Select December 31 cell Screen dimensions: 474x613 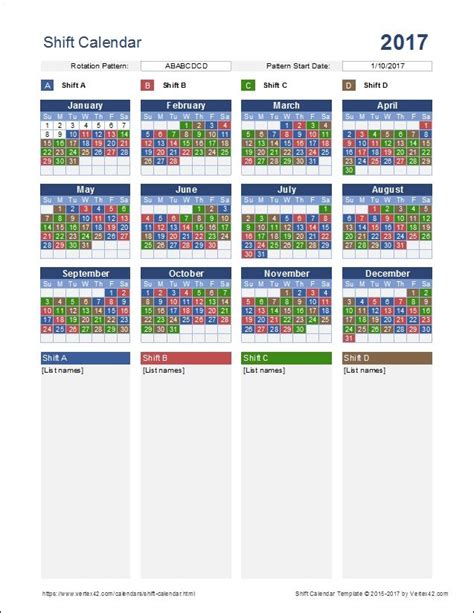pyautogui.click(x=349, y=338)
